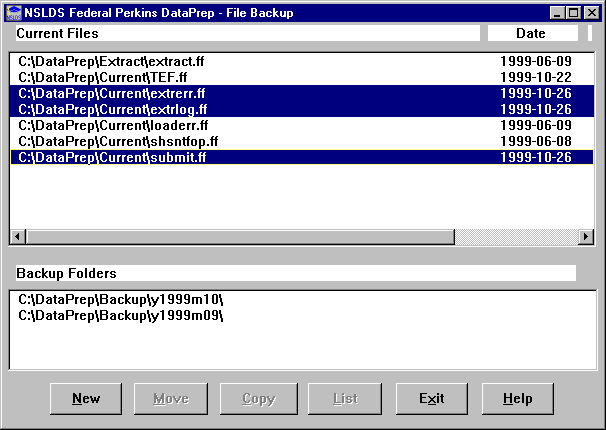Select the extract.ff file row
The height and width of the screenshot is (430, 606).
coord(302,61)
